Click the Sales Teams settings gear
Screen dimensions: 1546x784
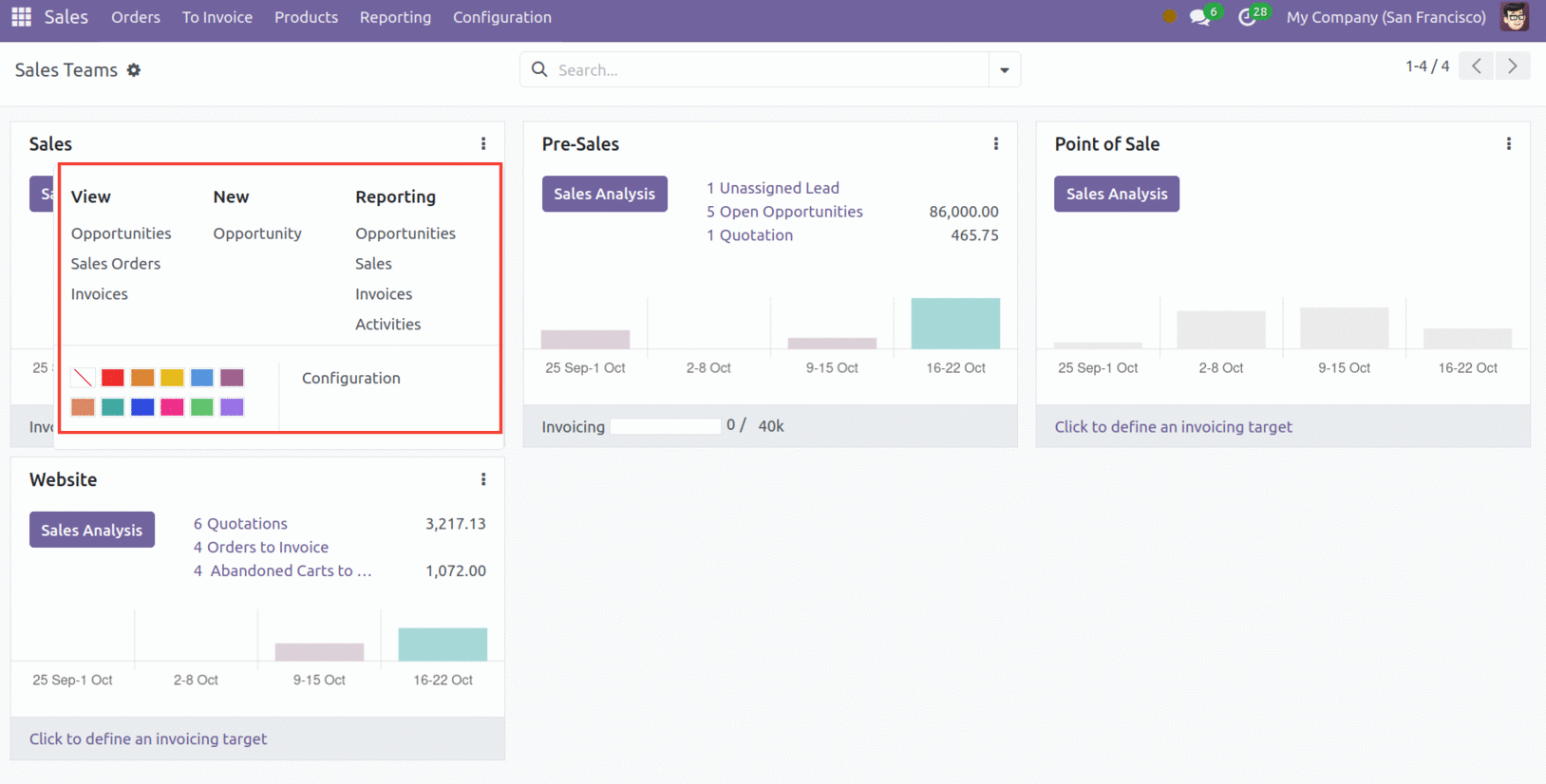tap(134, 70)
